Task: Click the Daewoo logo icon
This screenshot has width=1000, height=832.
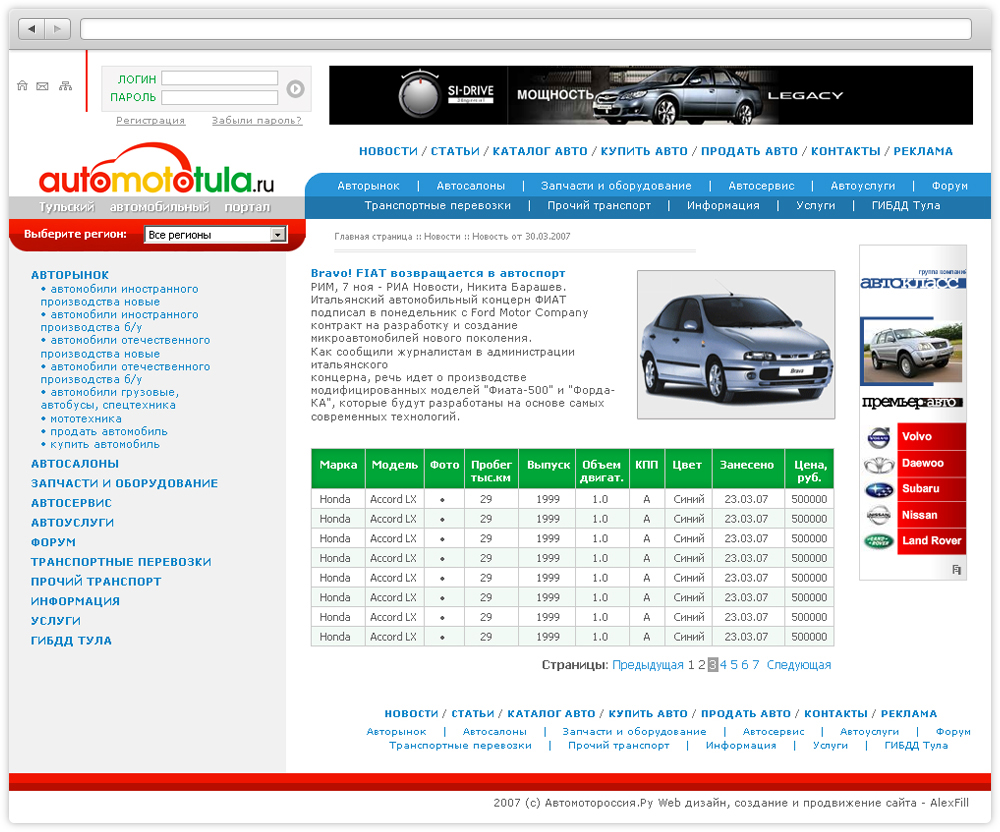Action: coord(879,464)
